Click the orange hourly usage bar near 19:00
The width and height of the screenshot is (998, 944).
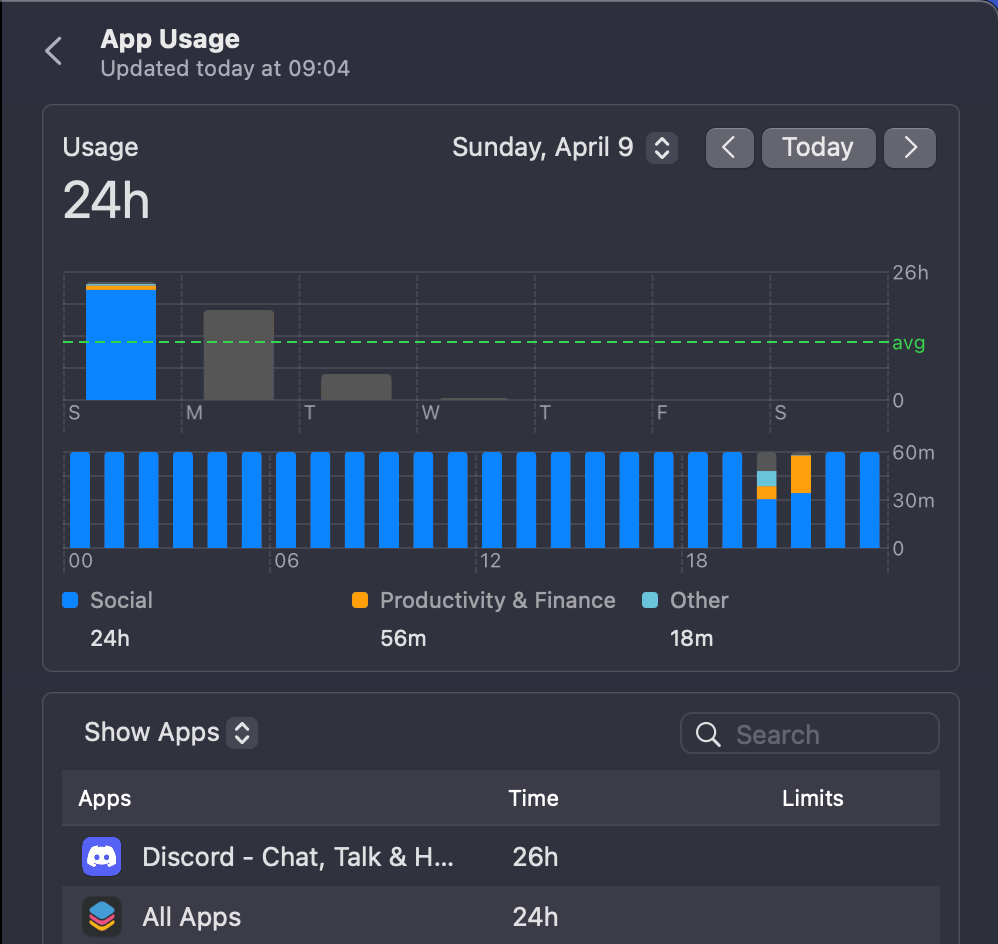(801, 473)
